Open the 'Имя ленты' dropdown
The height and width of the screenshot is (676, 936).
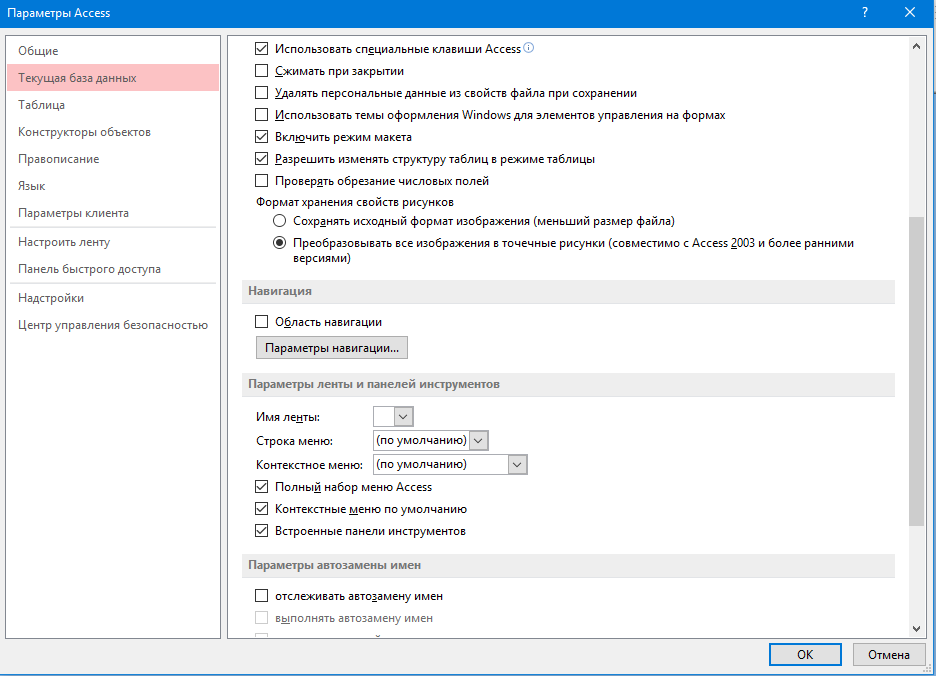tap(403, 417)
